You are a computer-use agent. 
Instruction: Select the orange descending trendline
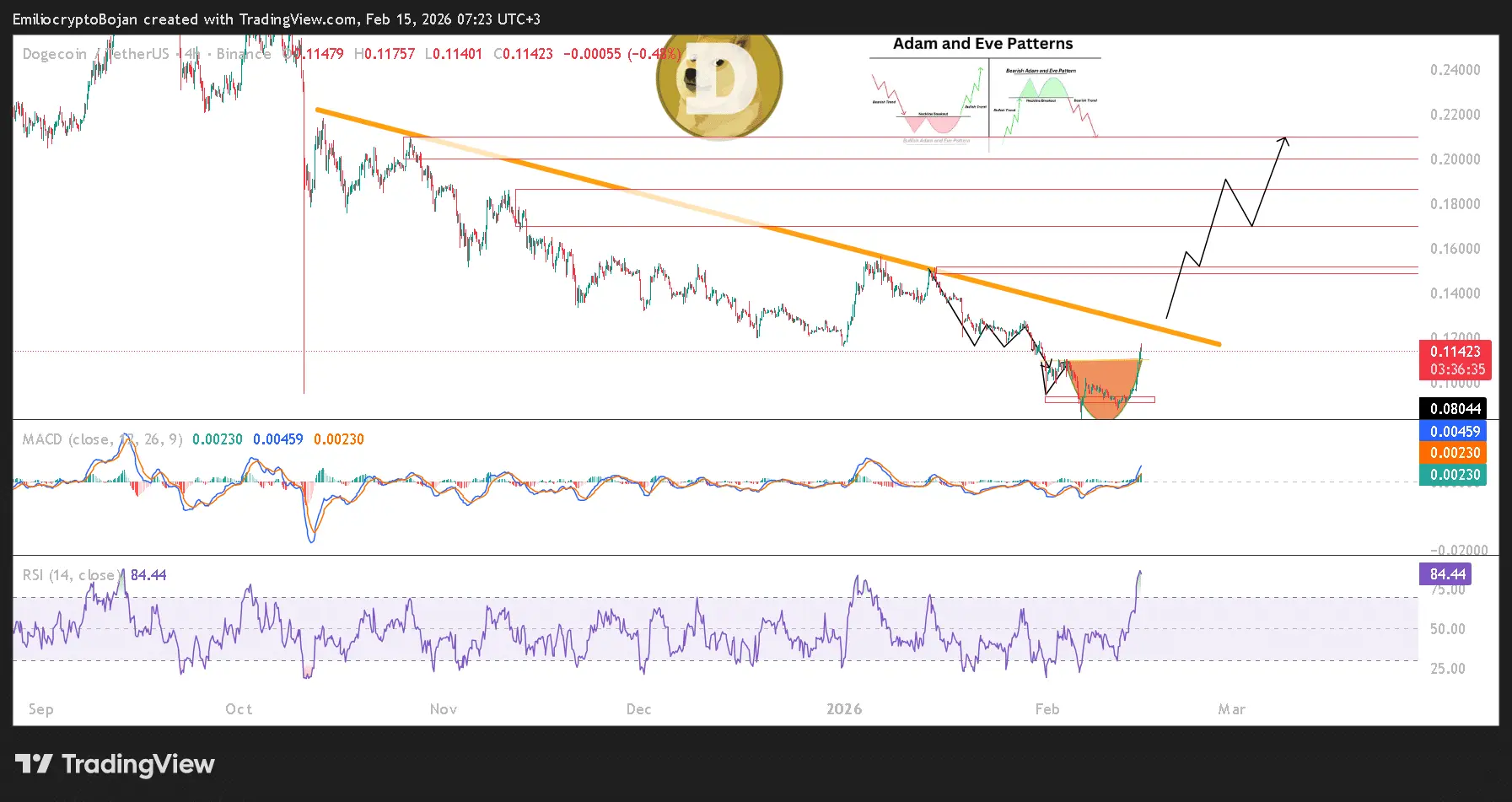[767, 226]
